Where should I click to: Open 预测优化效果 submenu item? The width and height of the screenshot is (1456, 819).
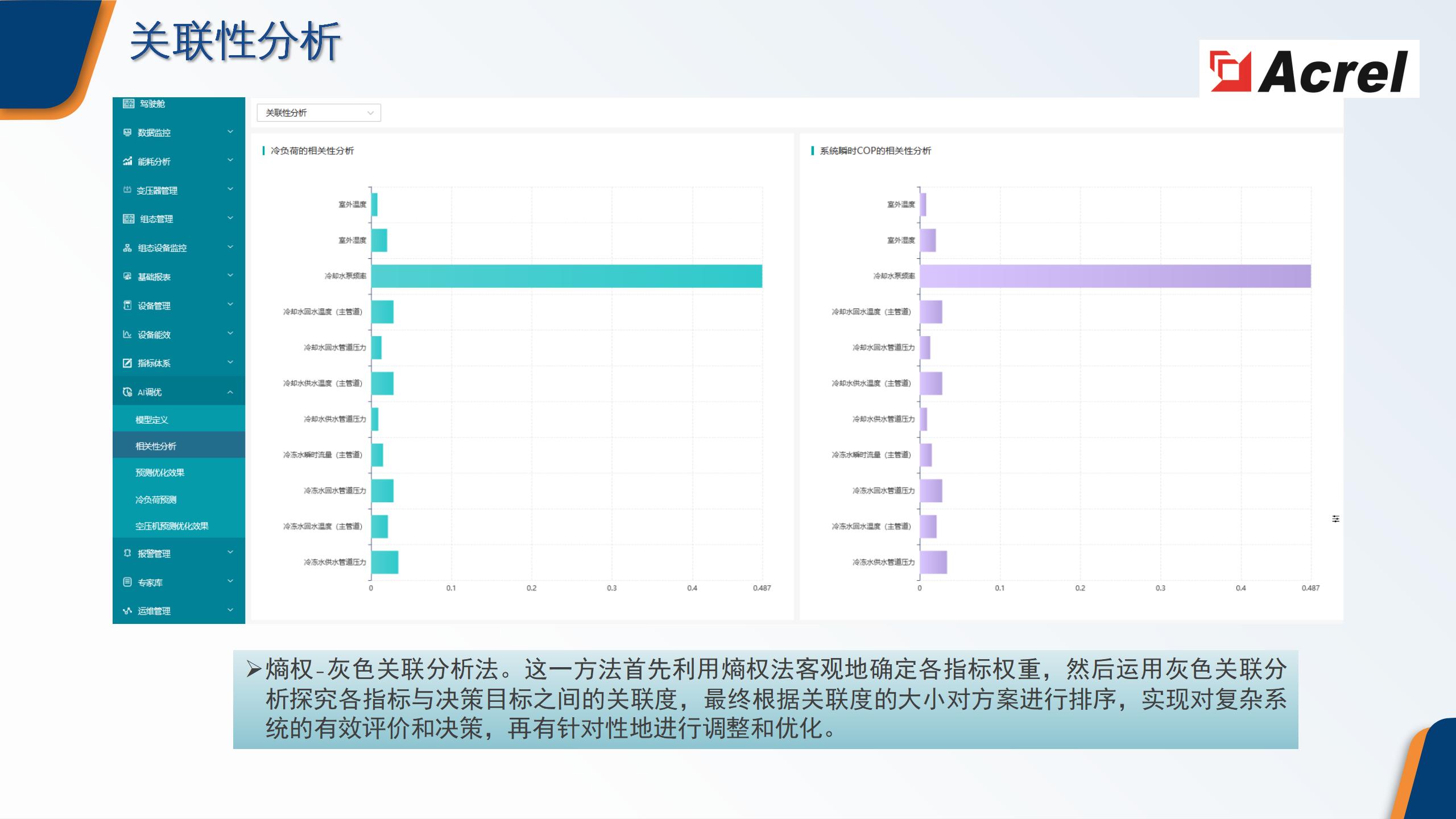160,473
